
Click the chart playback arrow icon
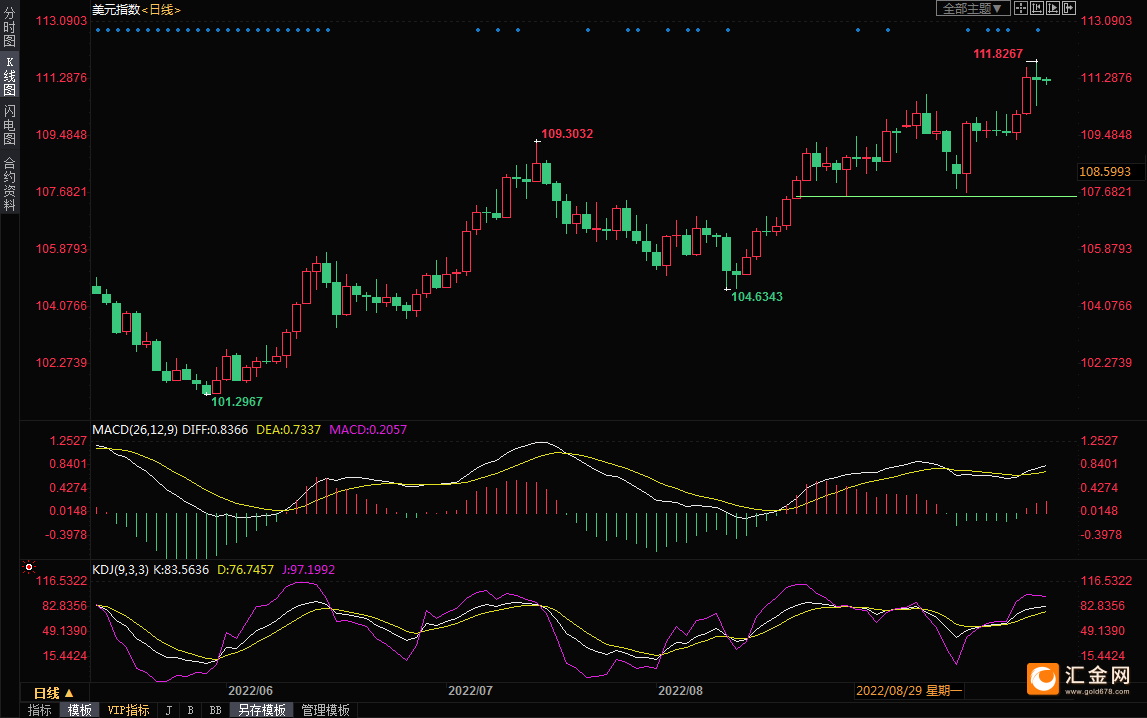(1052, 8)
